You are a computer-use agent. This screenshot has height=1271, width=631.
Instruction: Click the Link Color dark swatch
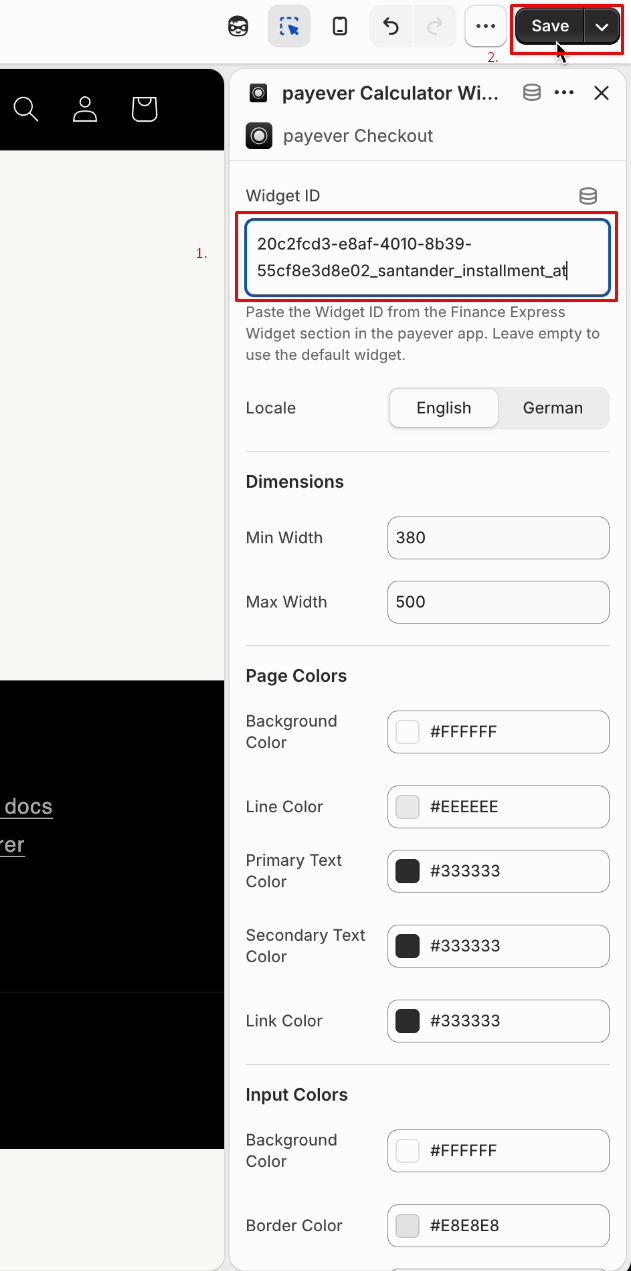407,1021
